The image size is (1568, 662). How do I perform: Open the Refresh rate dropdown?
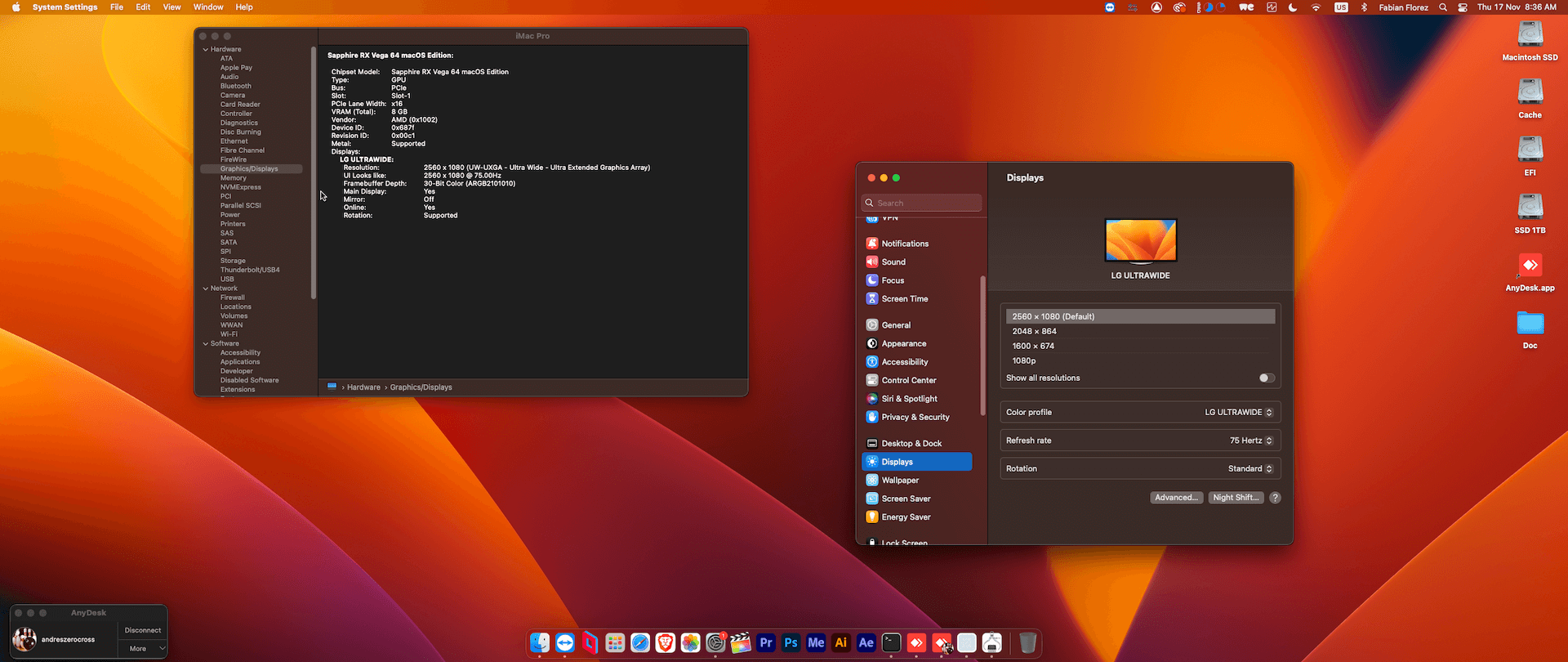[1250, 441]
